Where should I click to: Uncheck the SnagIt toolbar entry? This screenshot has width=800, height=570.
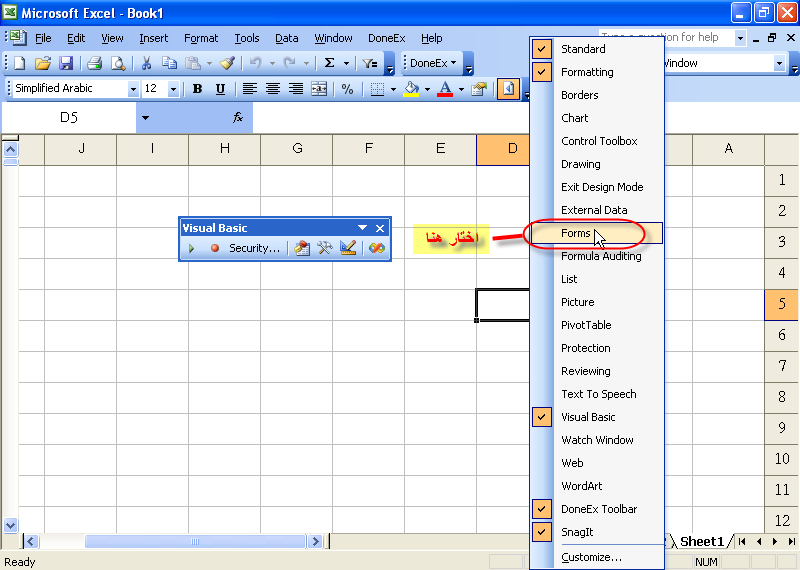pos(597,532)
